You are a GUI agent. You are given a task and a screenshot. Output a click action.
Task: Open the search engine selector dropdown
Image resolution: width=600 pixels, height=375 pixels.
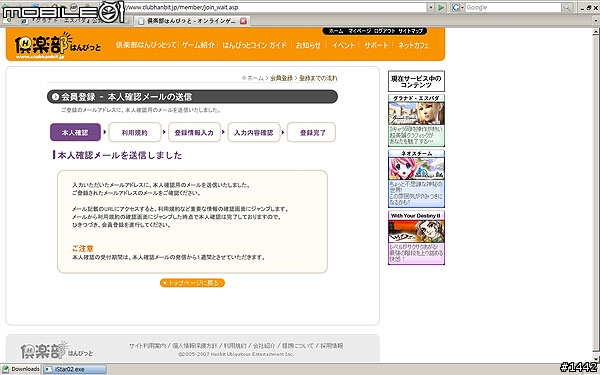click(457, 7)
